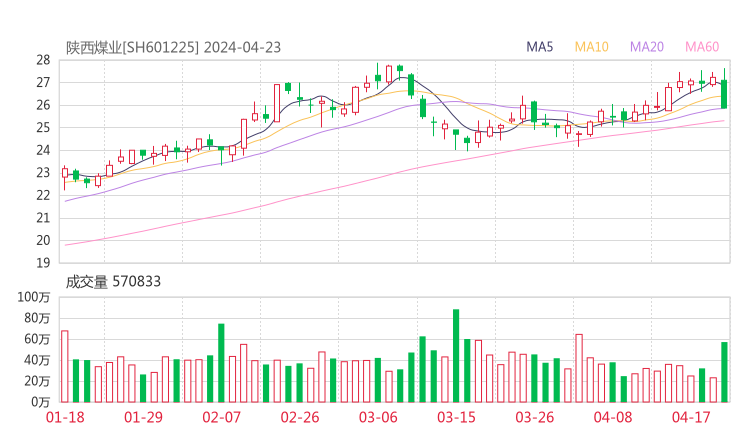
Task: Select the MA20 legend label
Action: tap(647, 47)
